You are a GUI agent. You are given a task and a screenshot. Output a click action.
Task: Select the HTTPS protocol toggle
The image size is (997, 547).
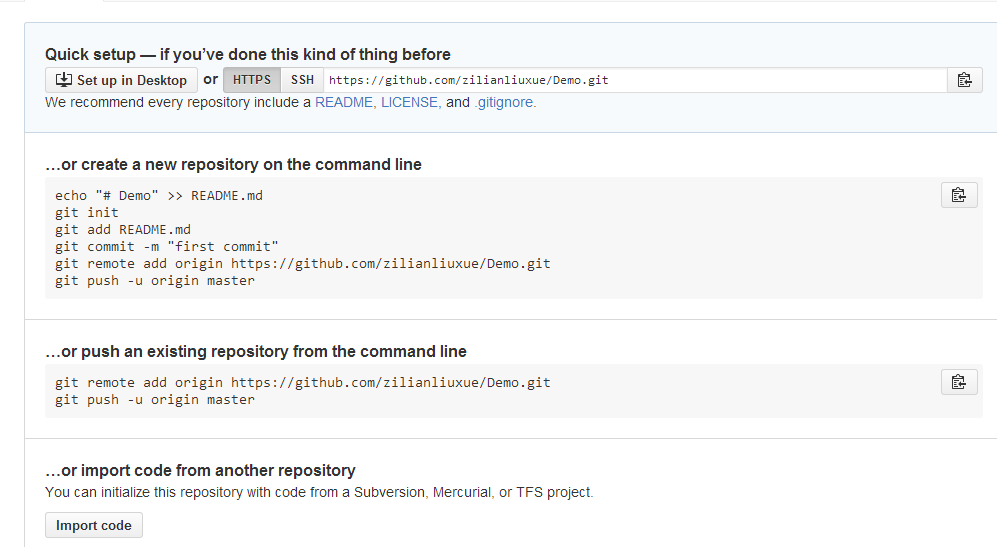click(x=252, y=80)
